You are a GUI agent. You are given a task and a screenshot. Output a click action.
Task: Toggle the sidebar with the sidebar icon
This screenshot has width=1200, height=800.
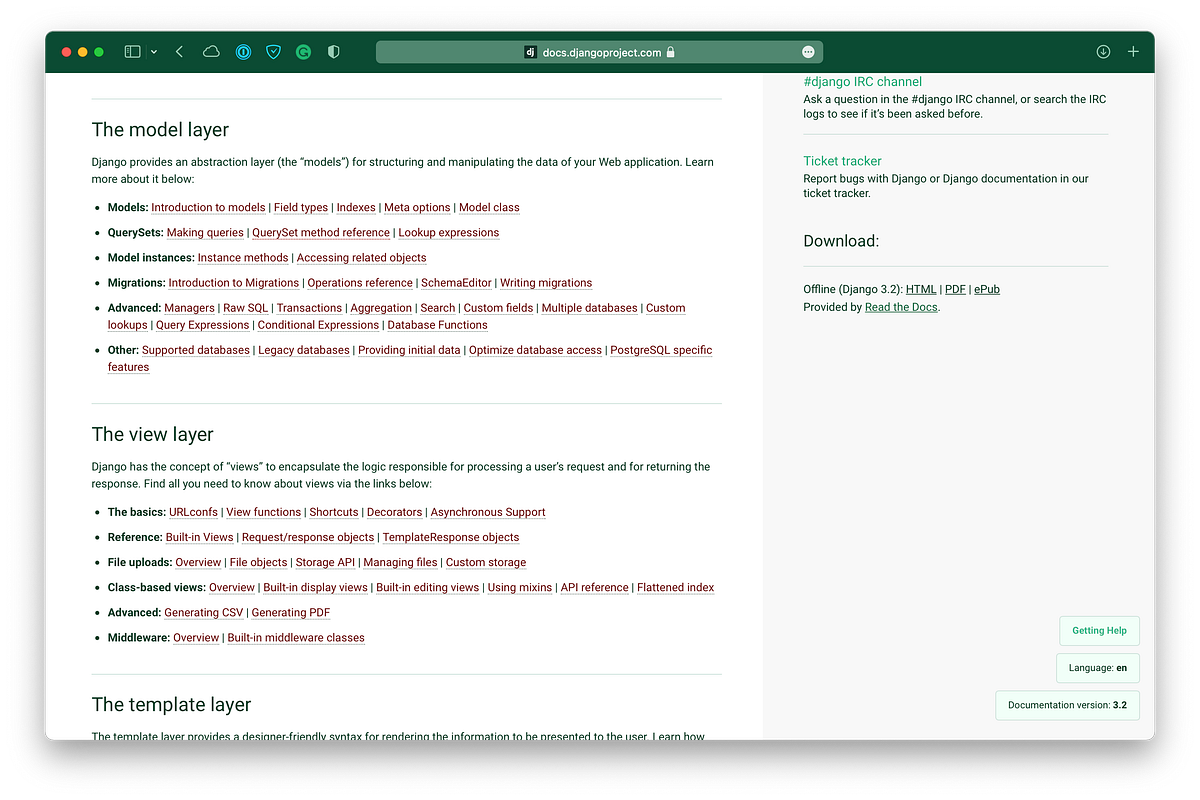133,51
